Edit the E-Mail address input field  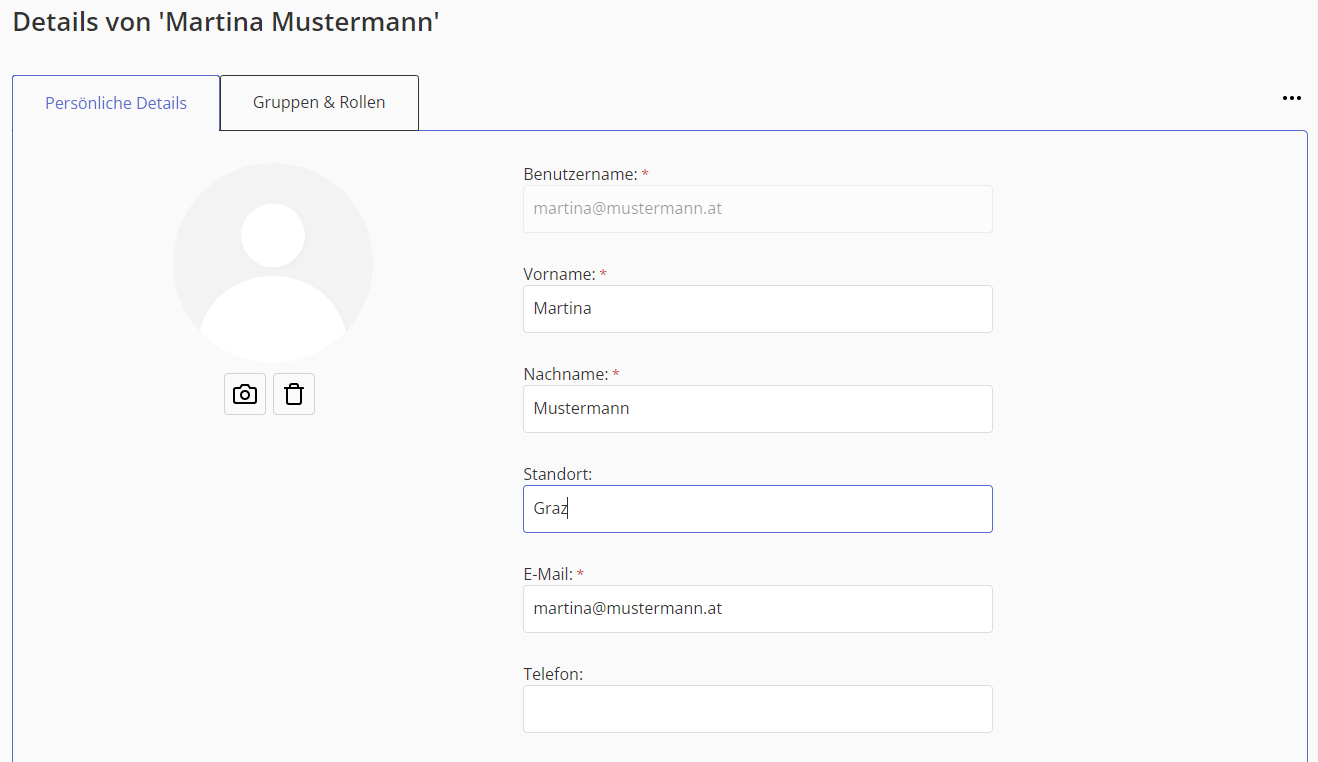click(x=757, y=609)
